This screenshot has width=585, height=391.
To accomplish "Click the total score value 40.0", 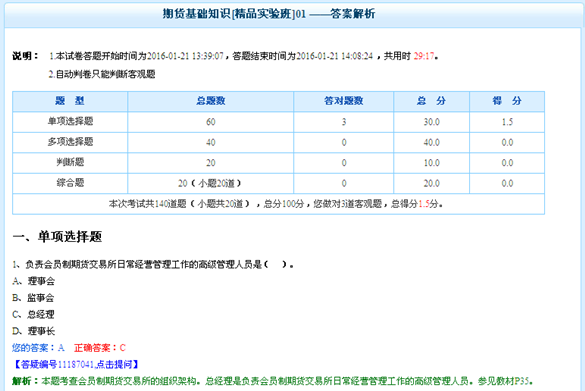I will click(432, 143).
